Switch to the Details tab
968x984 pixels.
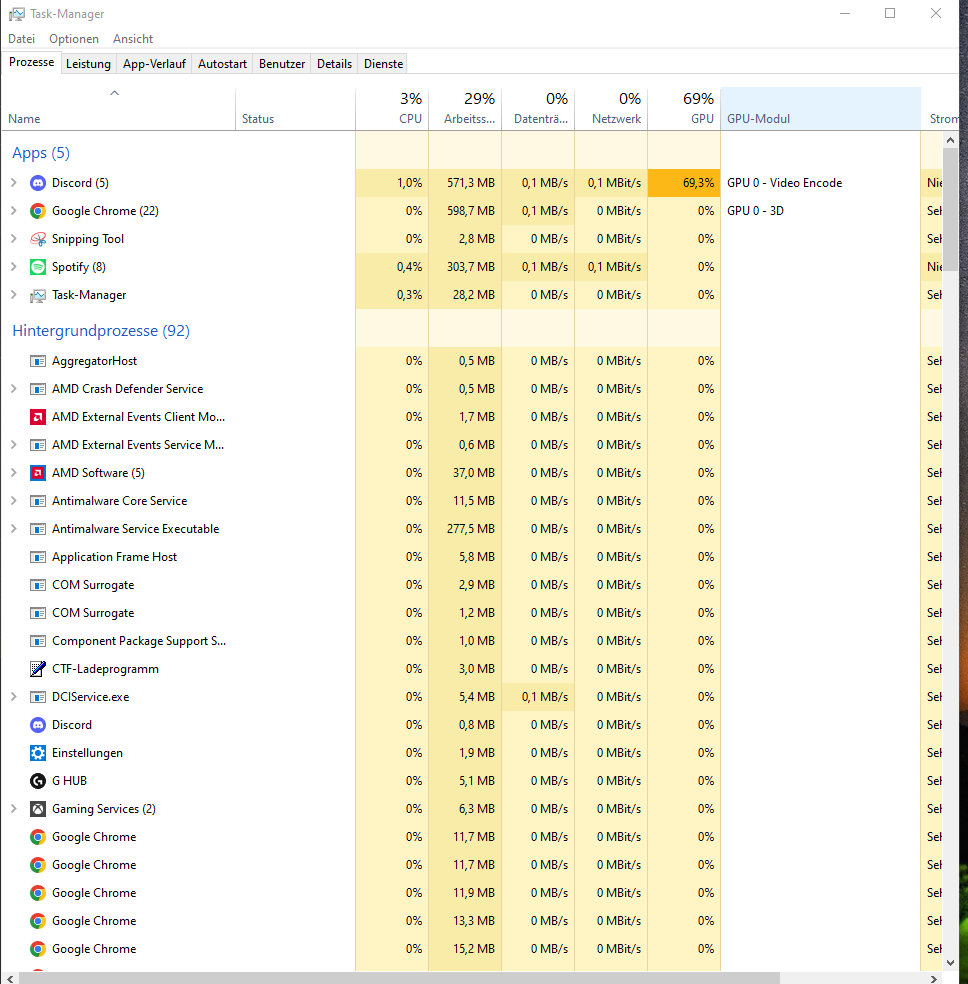334,64
